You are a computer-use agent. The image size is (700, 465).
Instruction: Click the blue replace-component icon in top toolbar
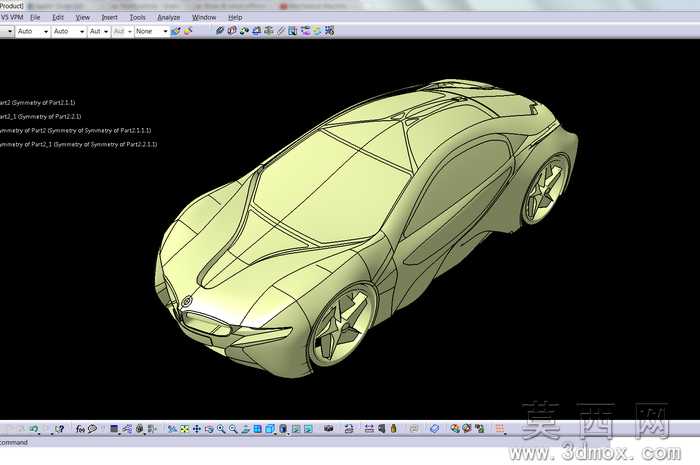point(256,30)
